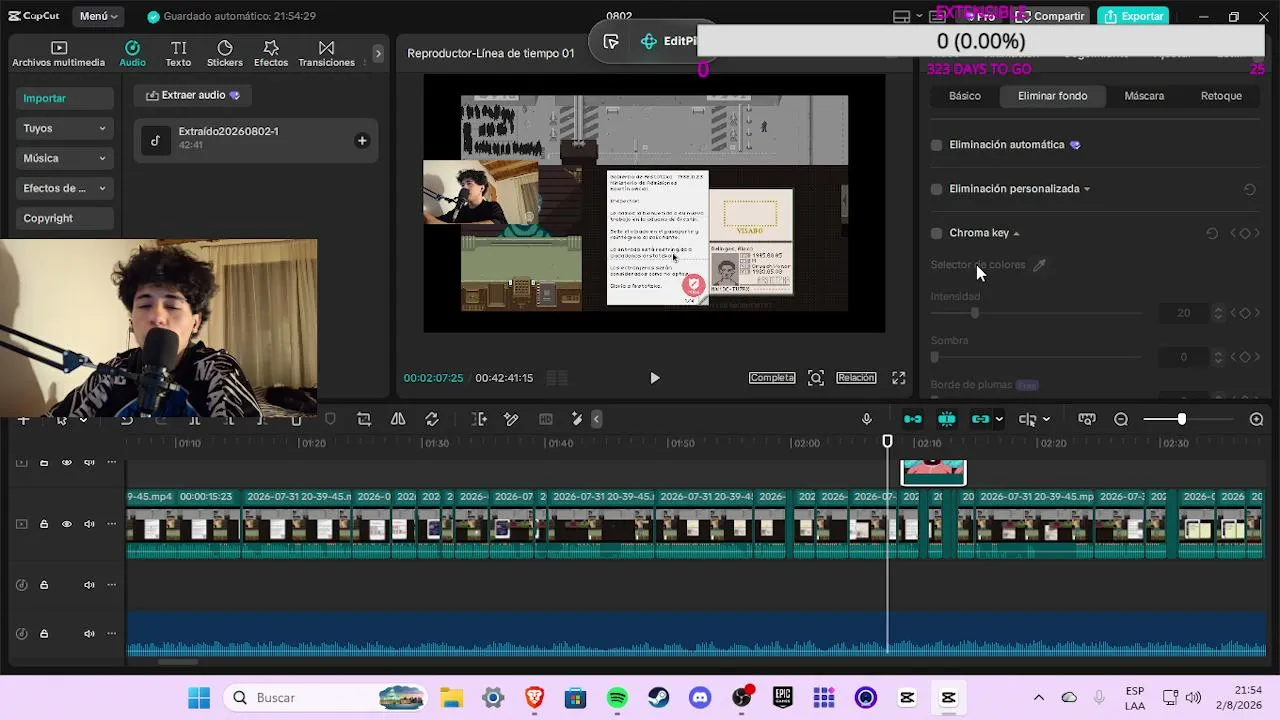The width and height of the screenshot is (1280, 720).
Task: Set preview quality to Completa
Action: tap(772, 378)
